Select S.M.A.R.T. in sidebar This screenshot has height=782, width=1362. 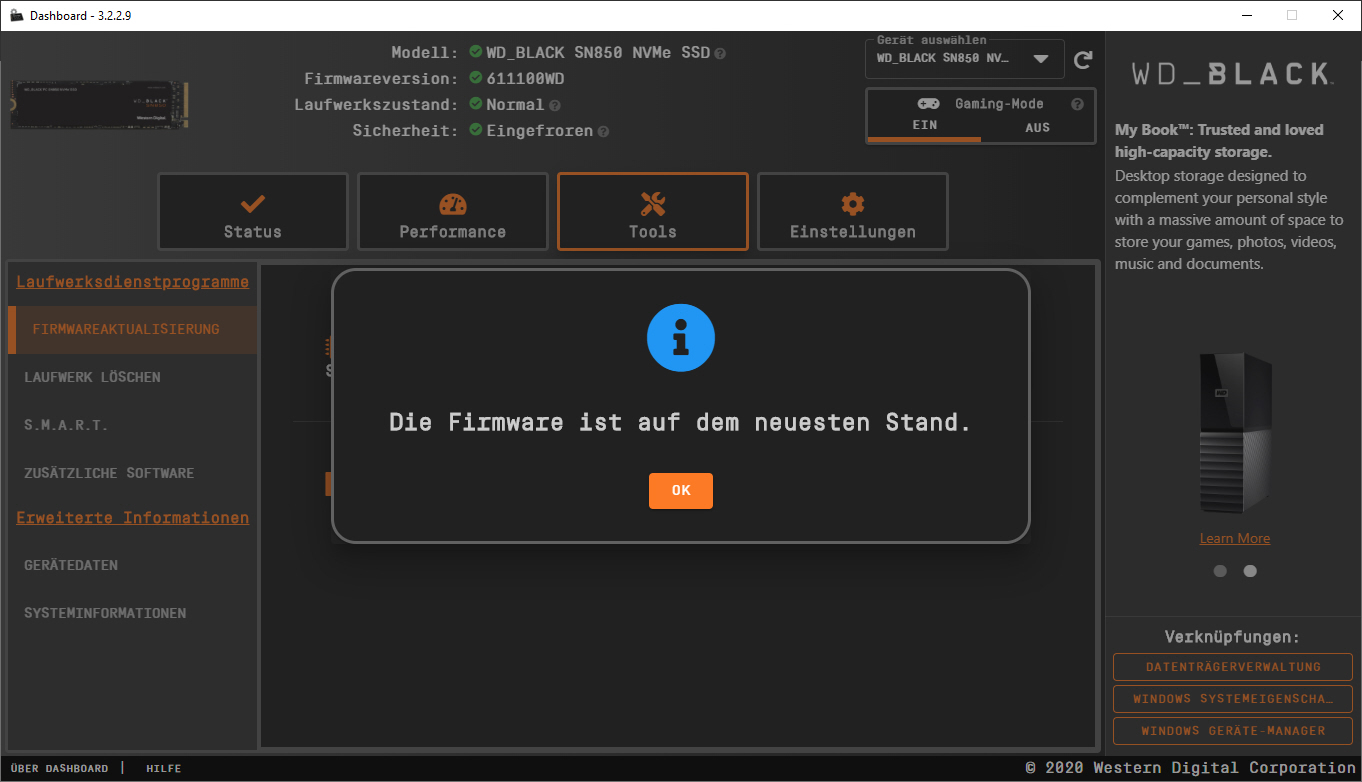[x=133, y=425]
